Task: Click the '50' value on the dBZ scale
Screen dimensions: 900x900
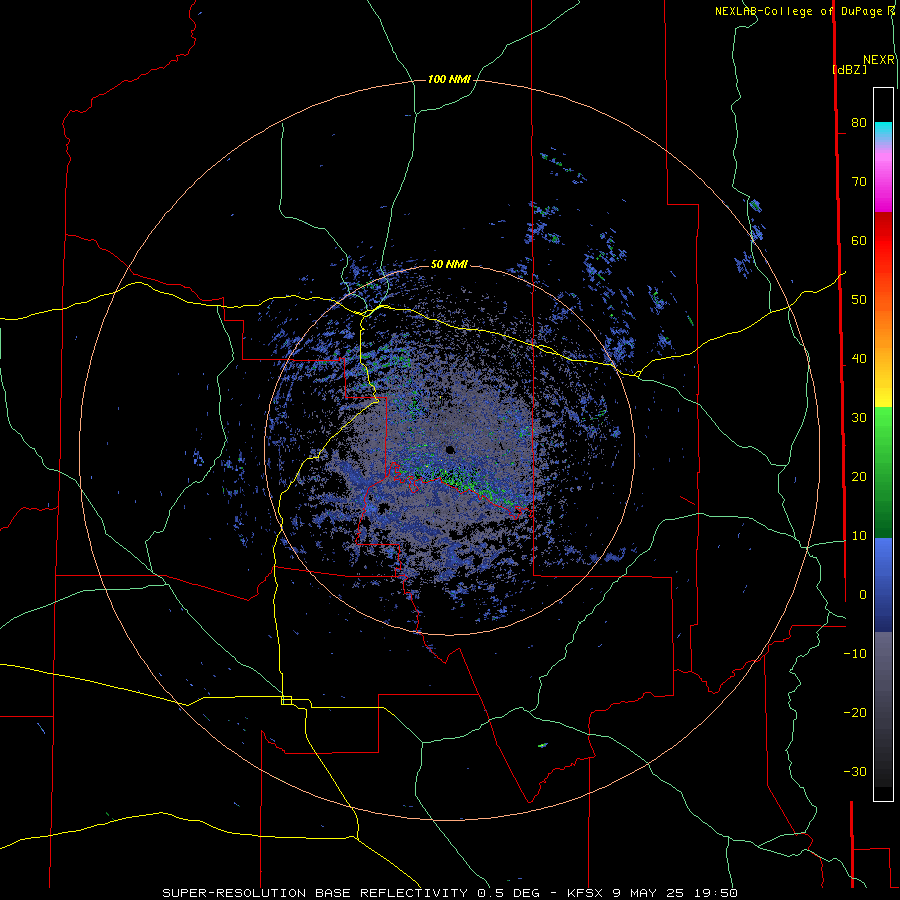Action: pyautogui.click(x=859, y=300)
